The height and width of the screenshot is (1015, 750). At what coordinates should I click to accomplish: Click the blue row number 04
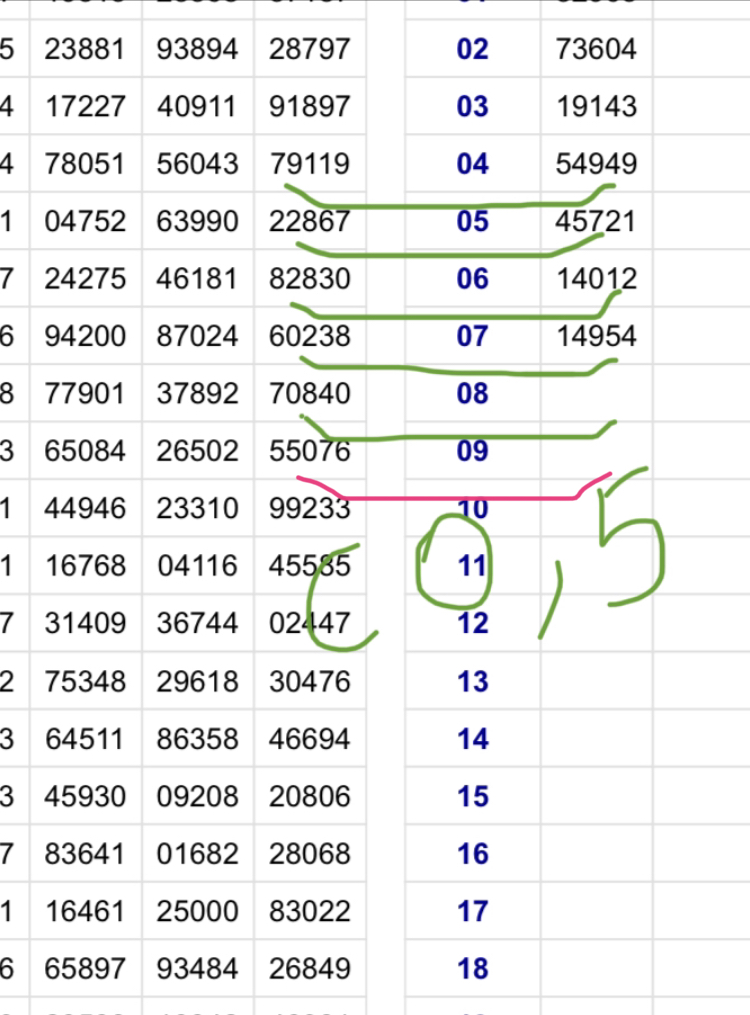pos(472,164)
